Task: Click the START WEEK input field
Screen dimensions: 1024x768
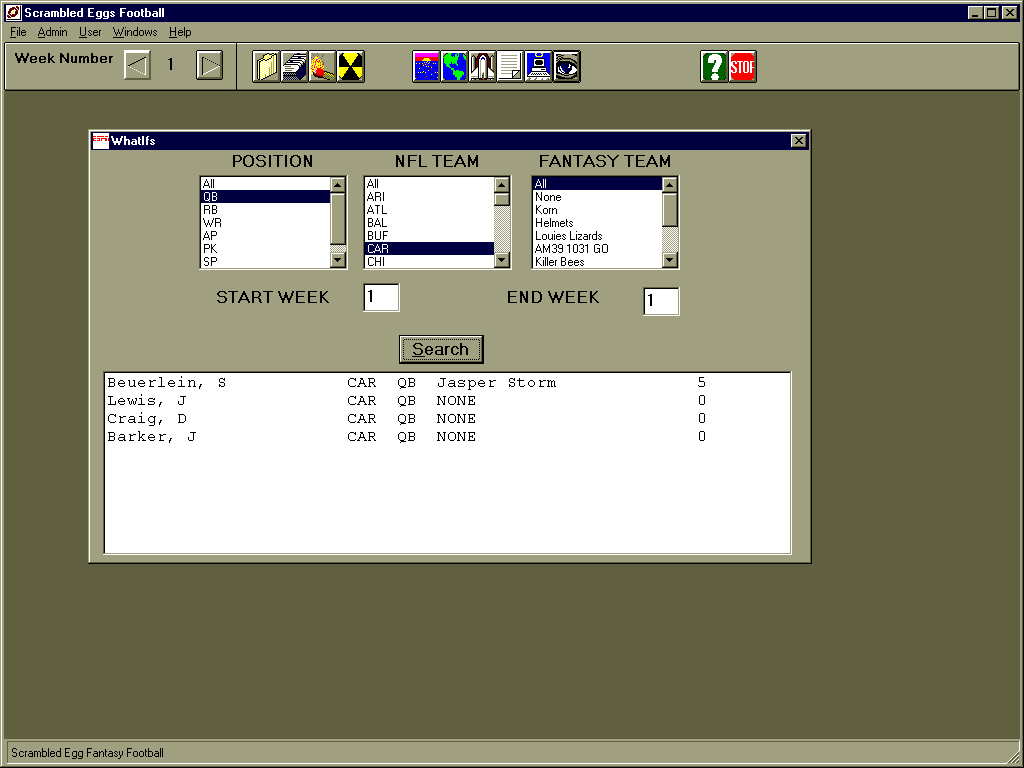Action: [x=381, y=297]
